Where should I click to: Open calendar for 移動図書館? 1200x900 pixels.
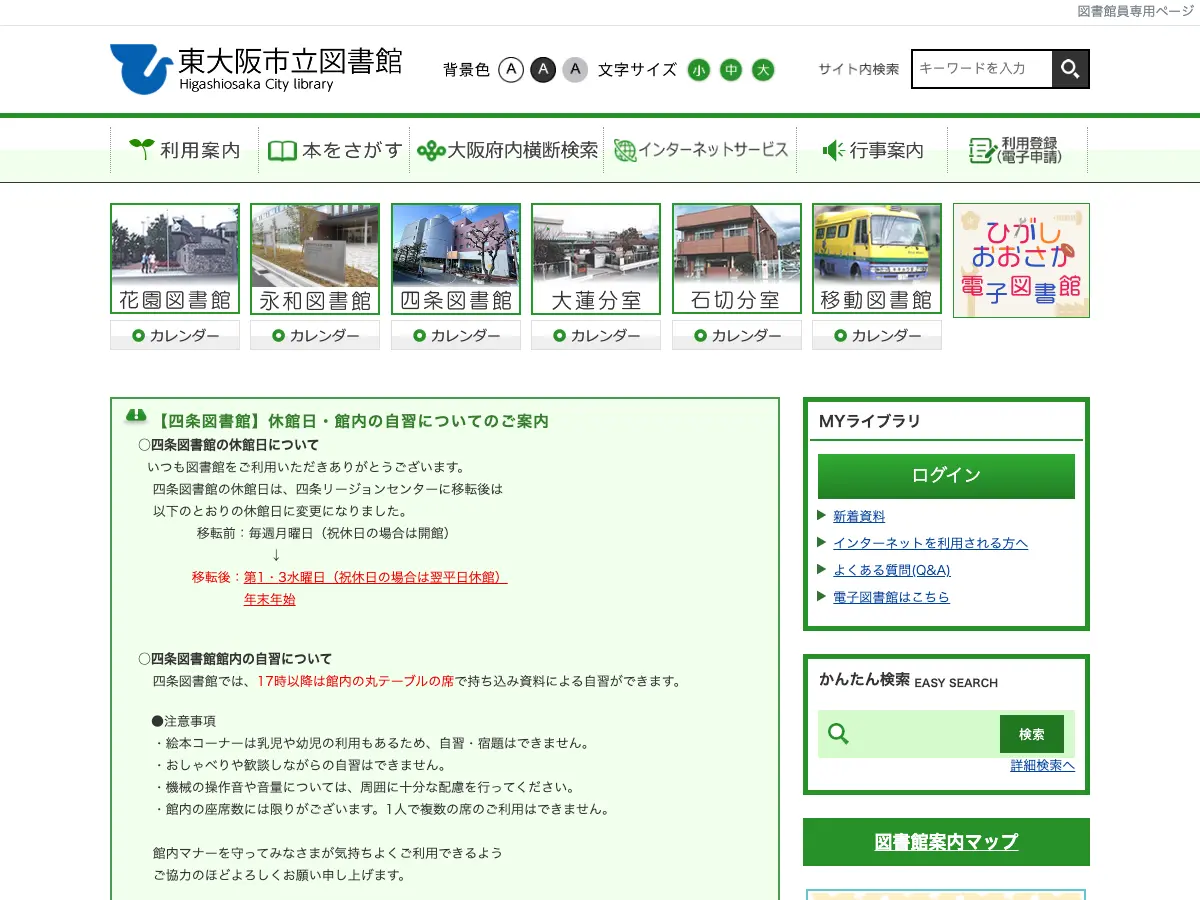pyautogui.click(x=877, y=335)
